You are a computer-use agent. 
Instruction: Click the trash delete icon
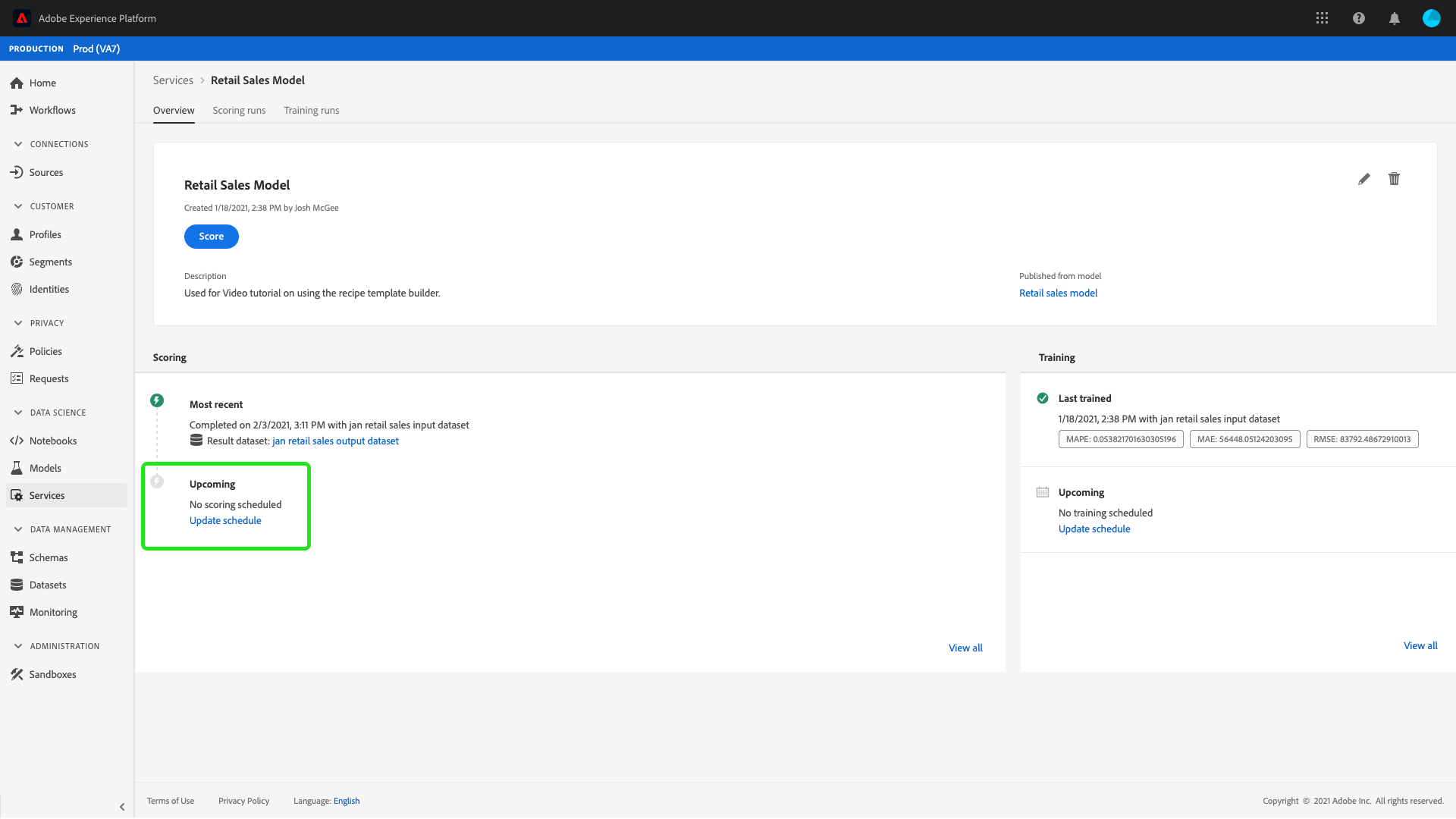(1394, 179)
